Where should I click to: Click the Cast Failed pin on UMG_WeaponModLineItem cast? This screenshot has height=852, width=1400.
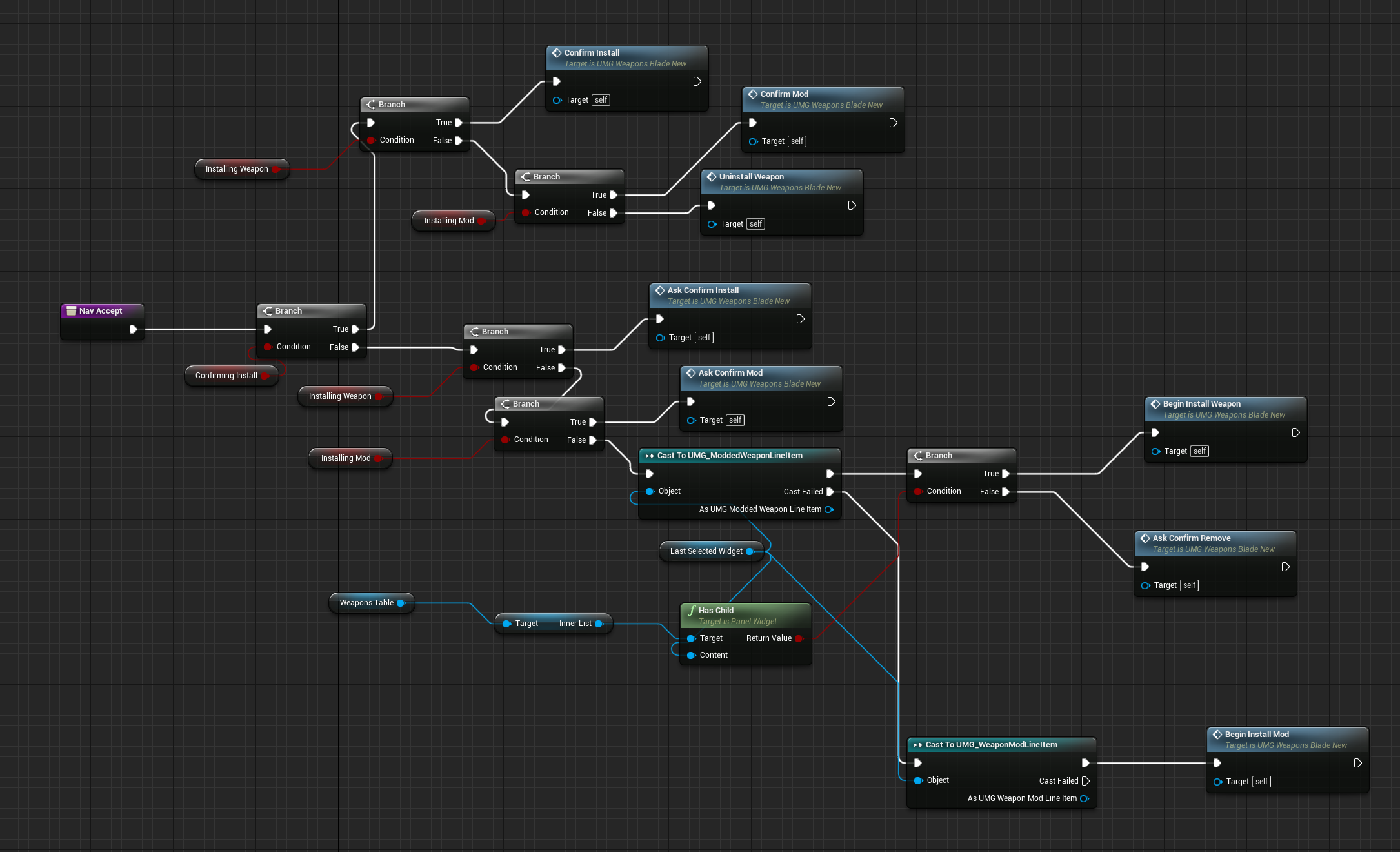1086,781
